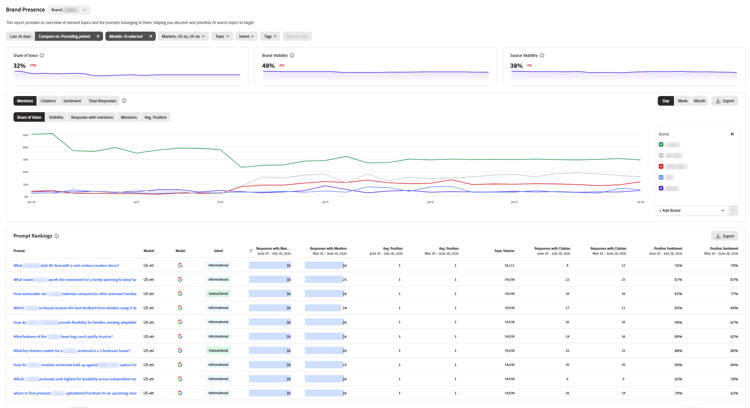This screenshot has height=408, width=750.
Task: Click info icon next to Prompt Rankings heading
Action: pos(57,236)
